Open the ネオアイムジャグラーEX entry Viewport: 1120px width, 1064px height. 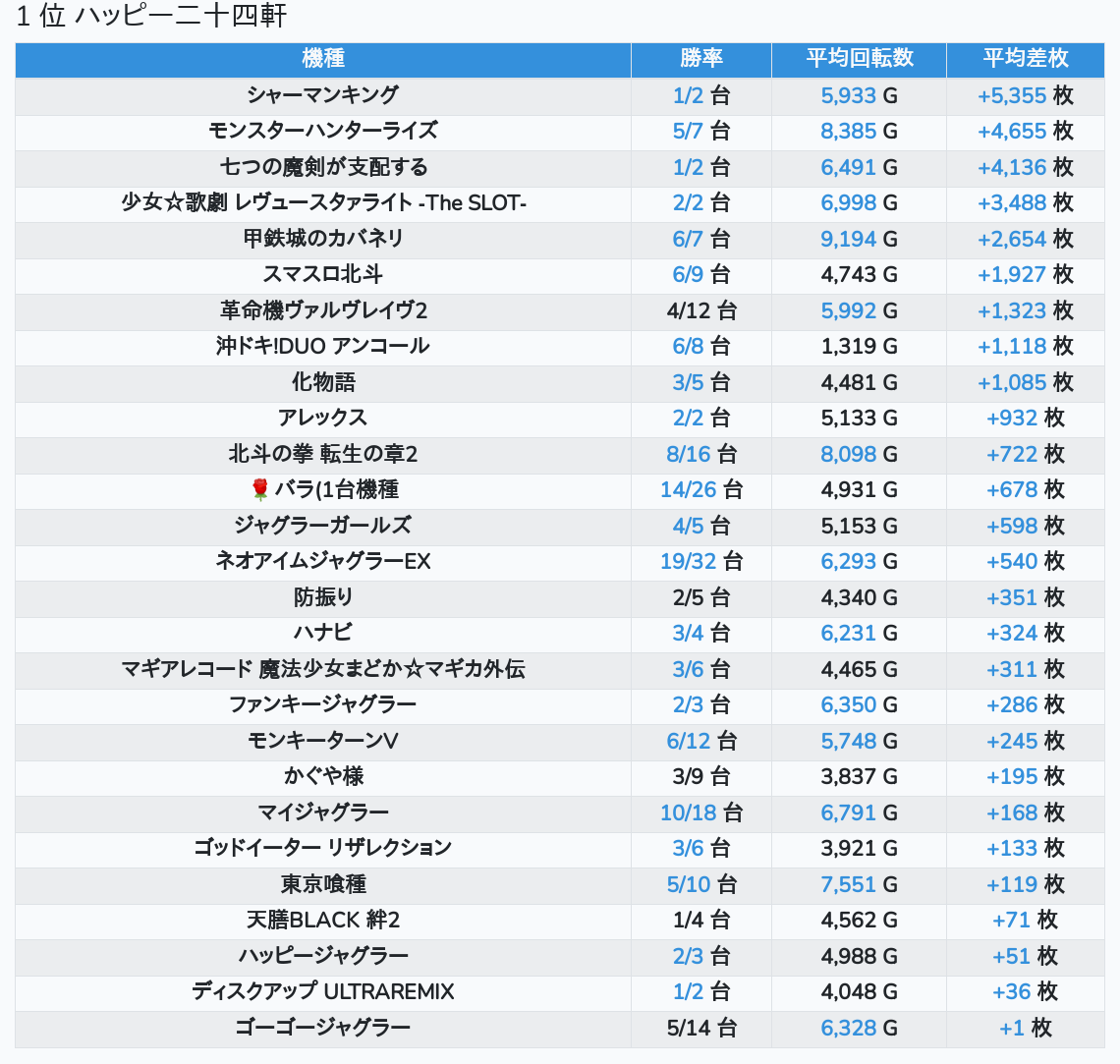[x=323, y=561]
